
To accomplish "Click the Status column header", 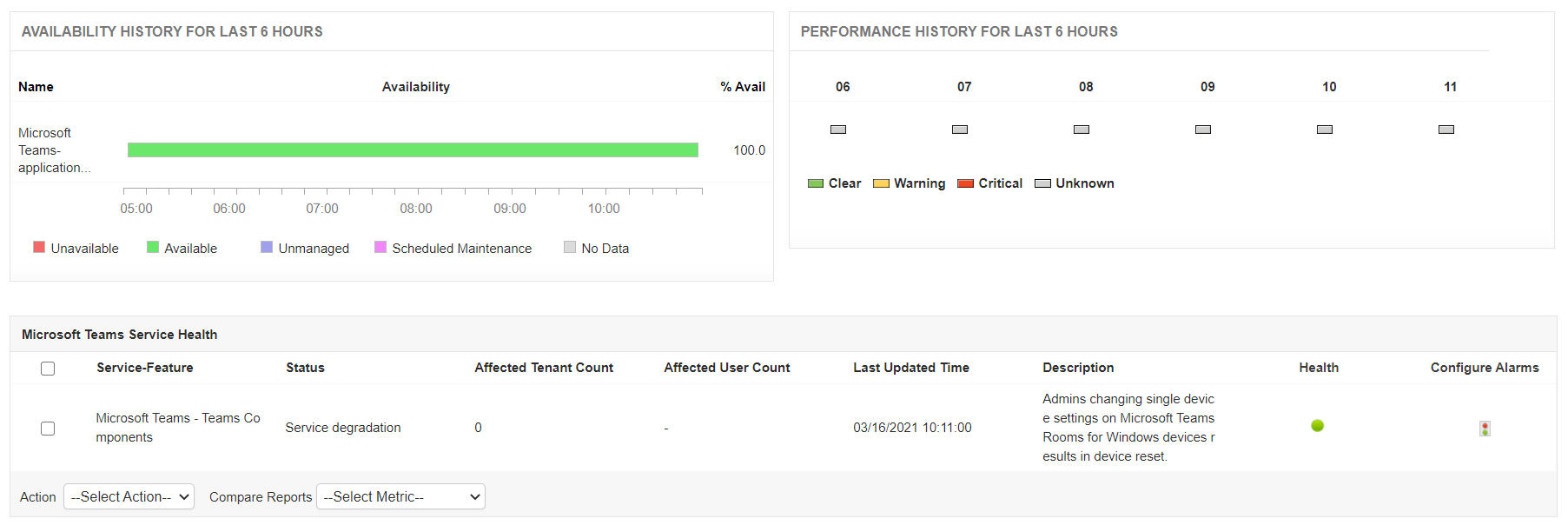I will pos(304,367).
